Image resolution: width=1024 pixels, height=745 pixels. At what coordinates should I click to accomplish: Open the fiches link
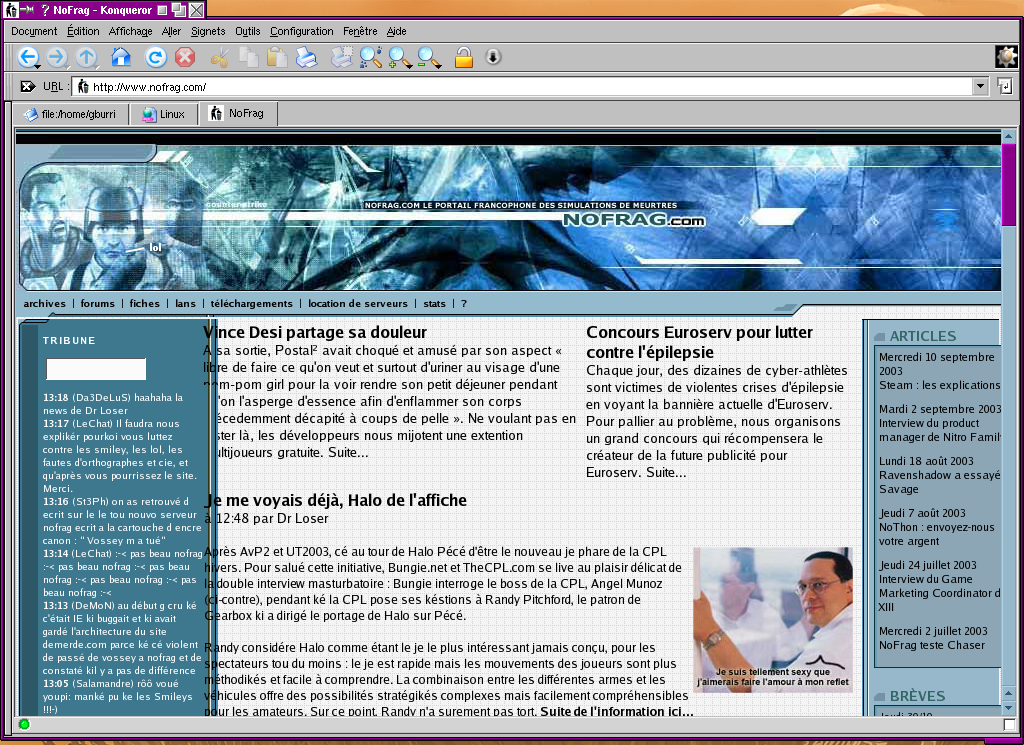click(x=144, y=304)
